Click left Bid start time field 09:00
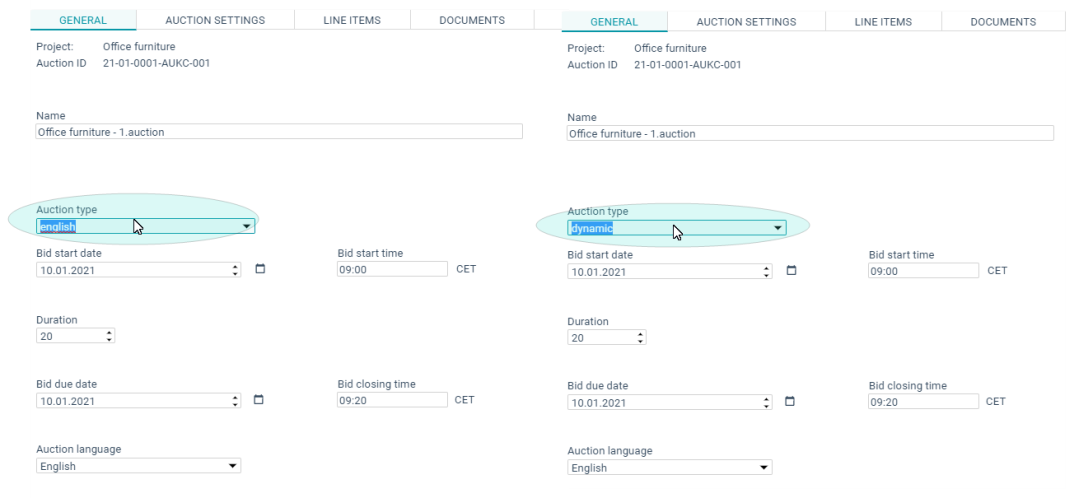 [x=392, y=269]
